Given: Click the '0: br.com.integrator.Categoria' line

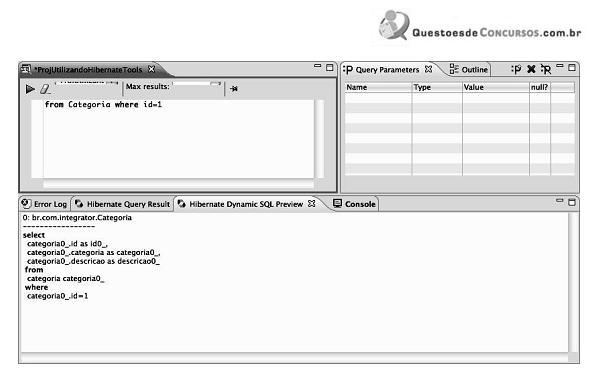Looking at the screenshot, I should 77,218.
